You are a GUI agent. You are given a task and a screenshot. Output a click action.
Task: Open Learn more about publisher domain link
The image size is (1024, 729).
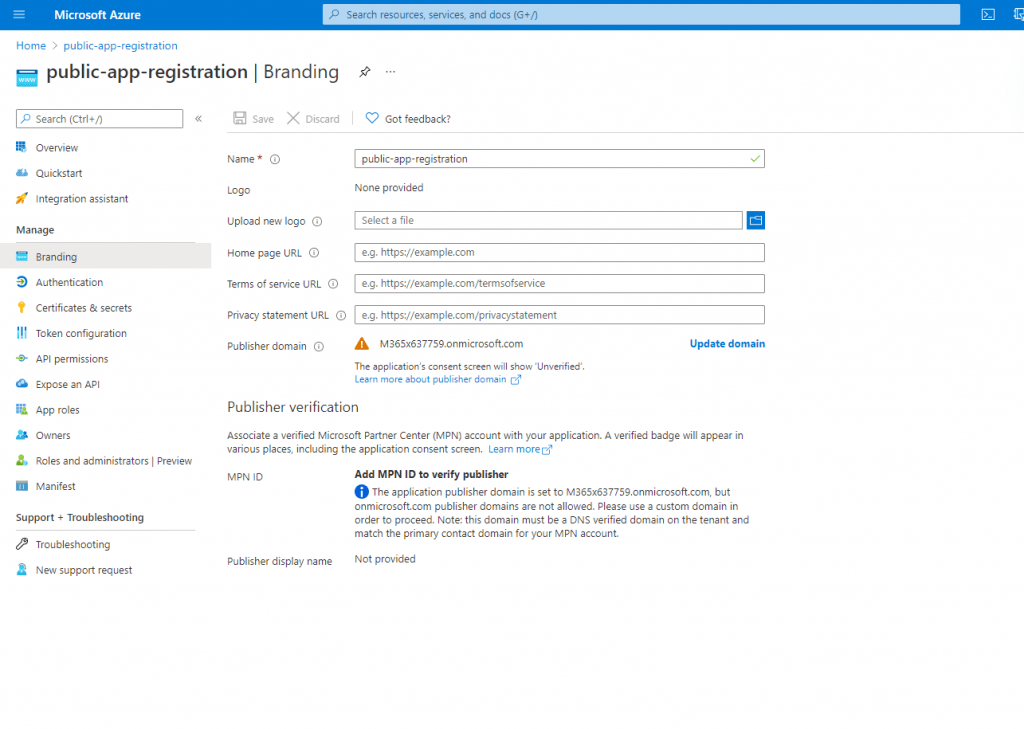pyautogui.click(x=431, y=380)
